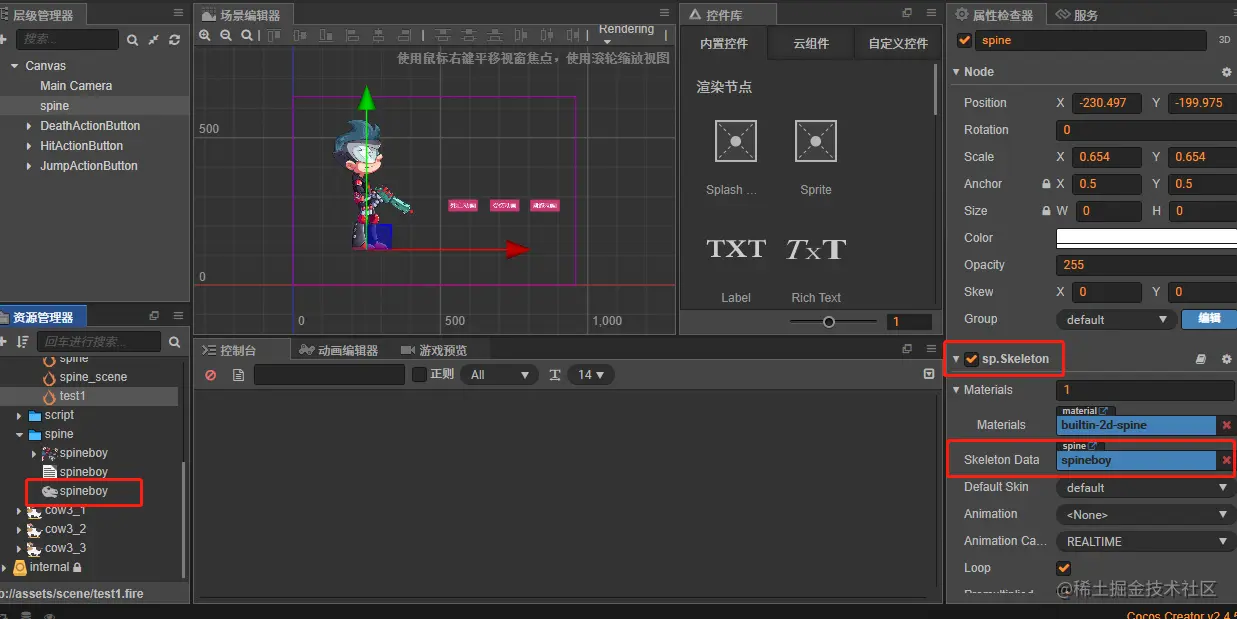The height and width of the screenshot is (619, 1237).
Task: Click the Opacity 255 input field
Action: 1146,265
